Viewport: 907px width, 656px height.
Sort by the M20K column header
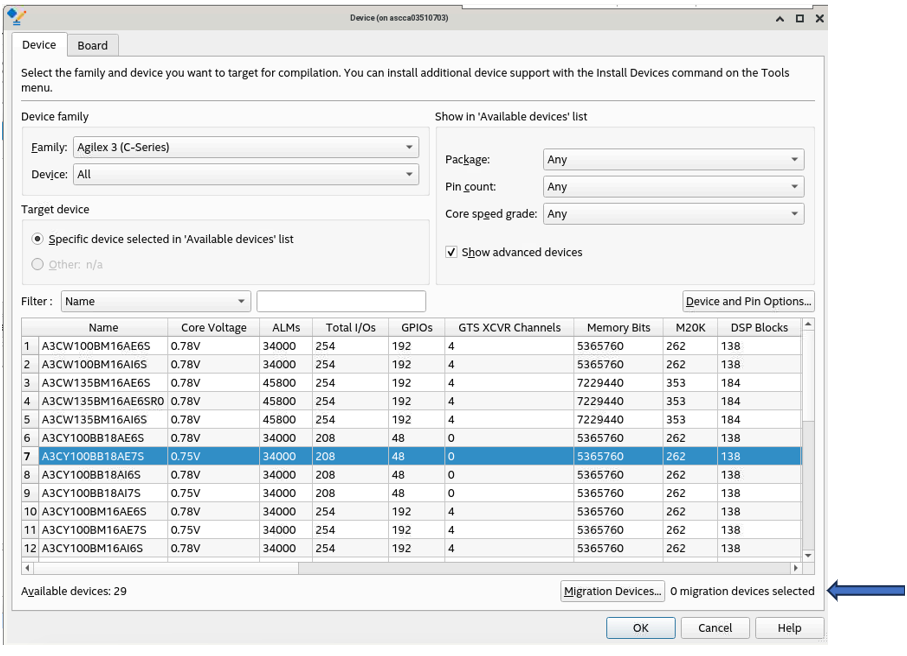point(690,327)
